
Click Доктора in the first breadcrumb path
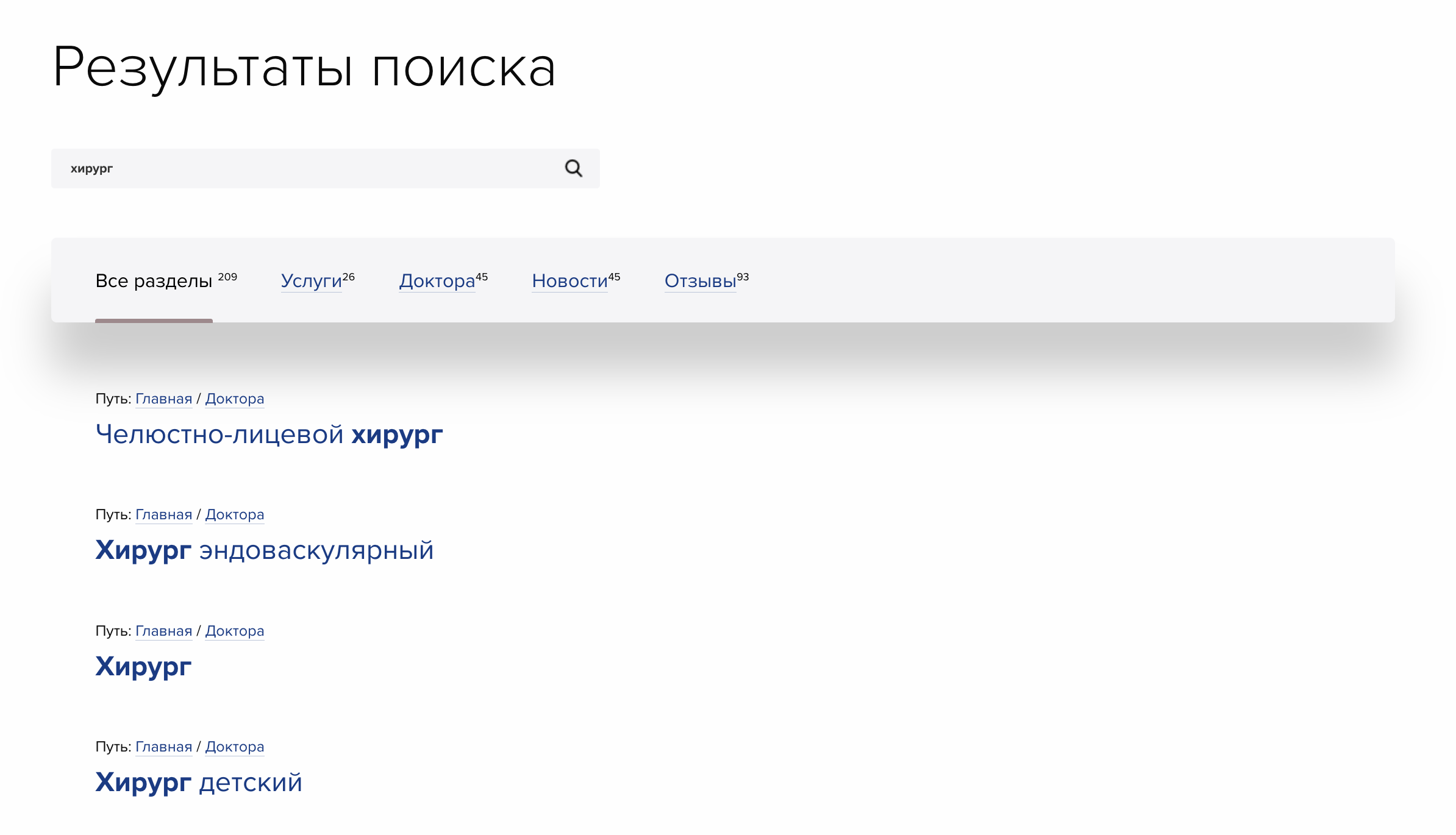[235, 399]
